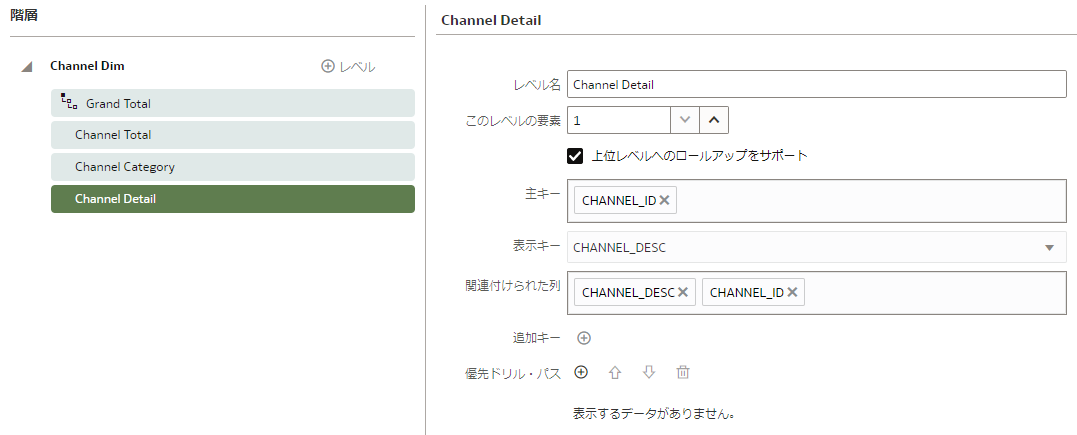
Task: Click the number of elements input field
Action: coord(619,120)
